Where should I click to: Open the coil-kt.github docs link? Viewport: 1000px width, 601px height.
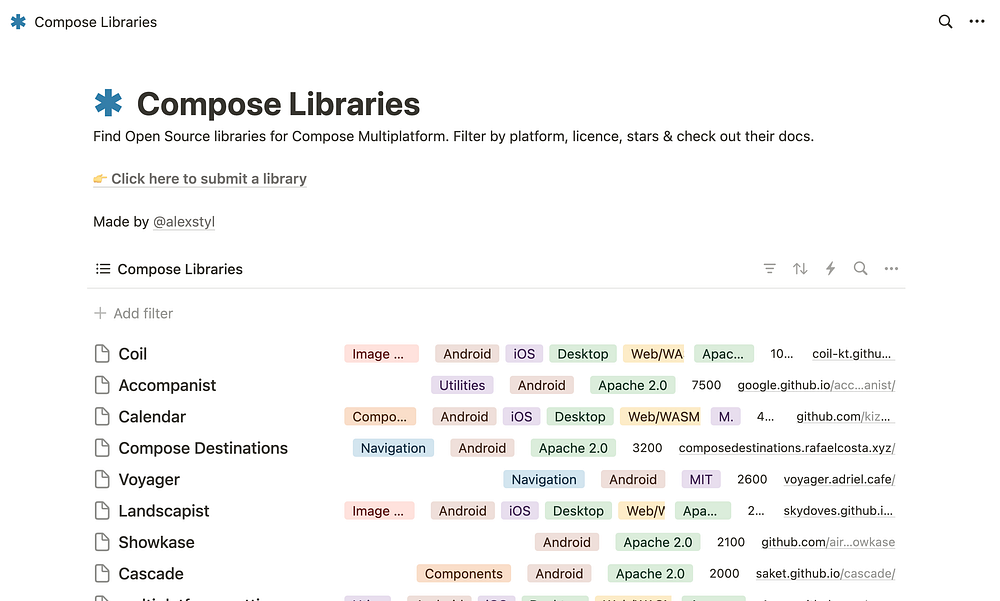853,353
